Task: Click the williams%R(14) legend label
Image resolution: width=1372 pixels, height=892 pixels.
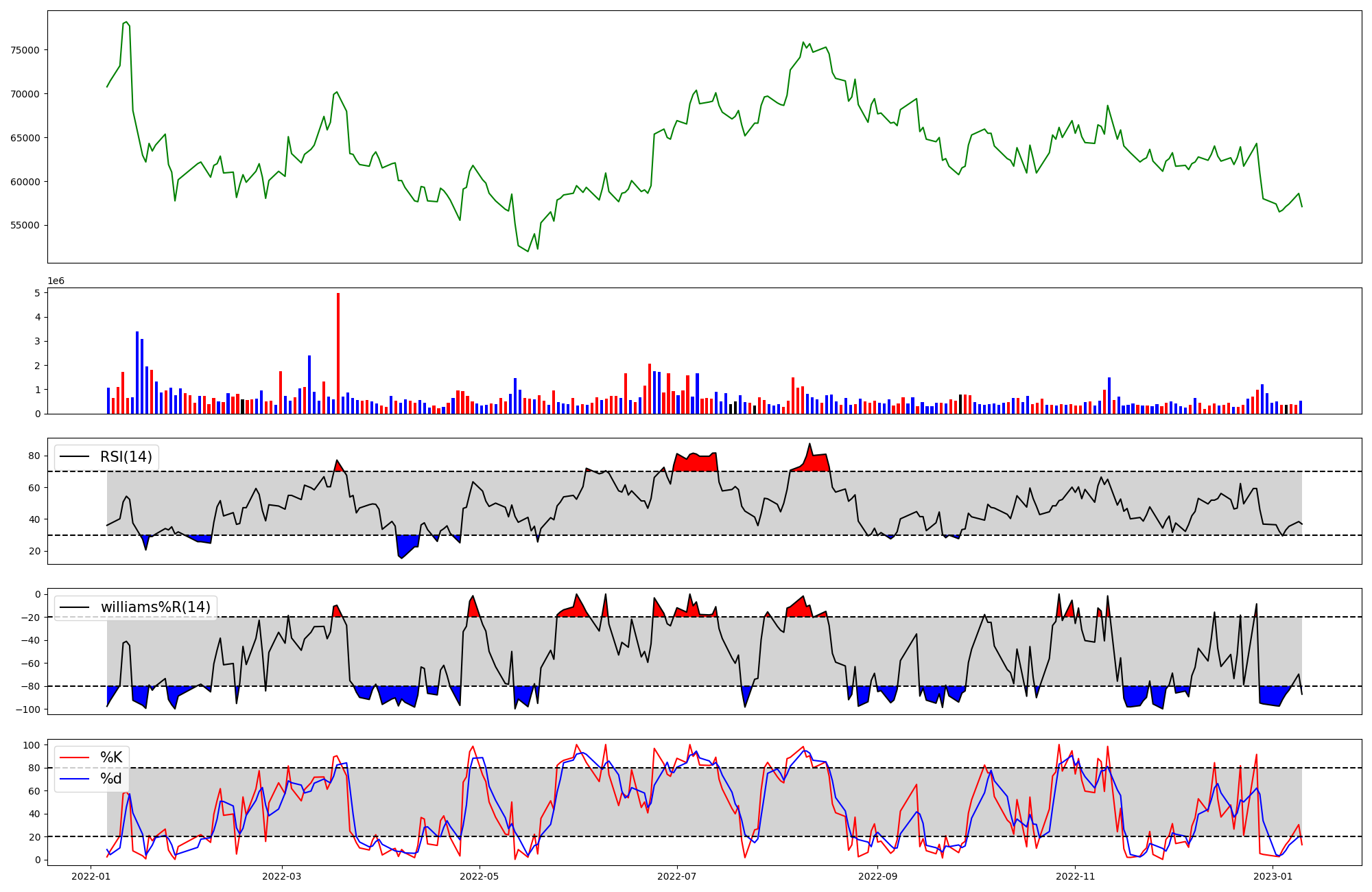Action: coord(155,607)
